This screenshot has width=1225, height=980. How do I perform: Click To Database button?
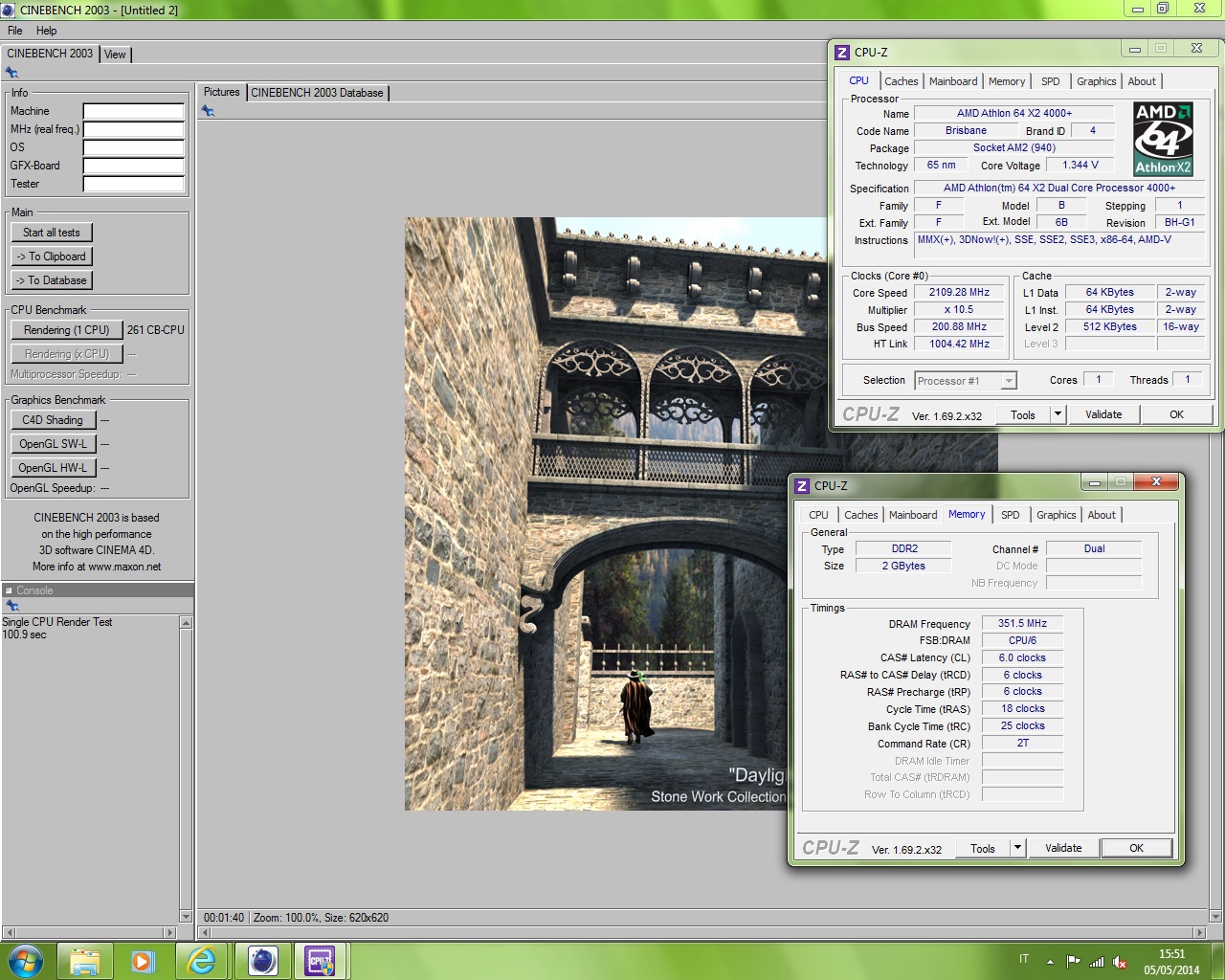(52, 280)
